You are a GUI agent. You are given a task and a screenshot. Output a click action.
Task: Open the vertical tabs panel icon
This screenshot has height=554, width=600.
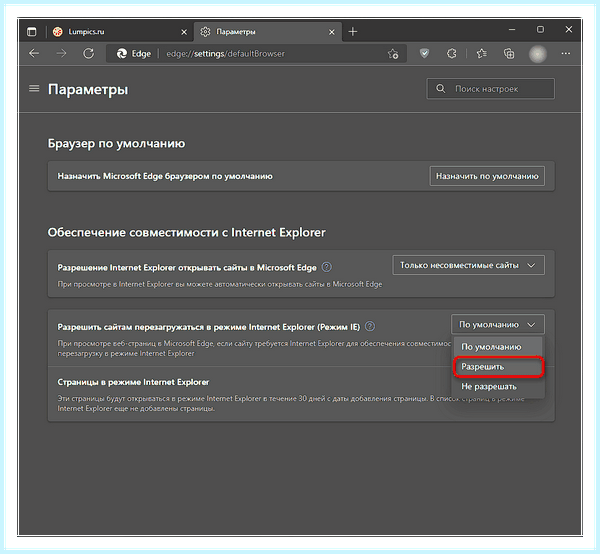(32, 32)
